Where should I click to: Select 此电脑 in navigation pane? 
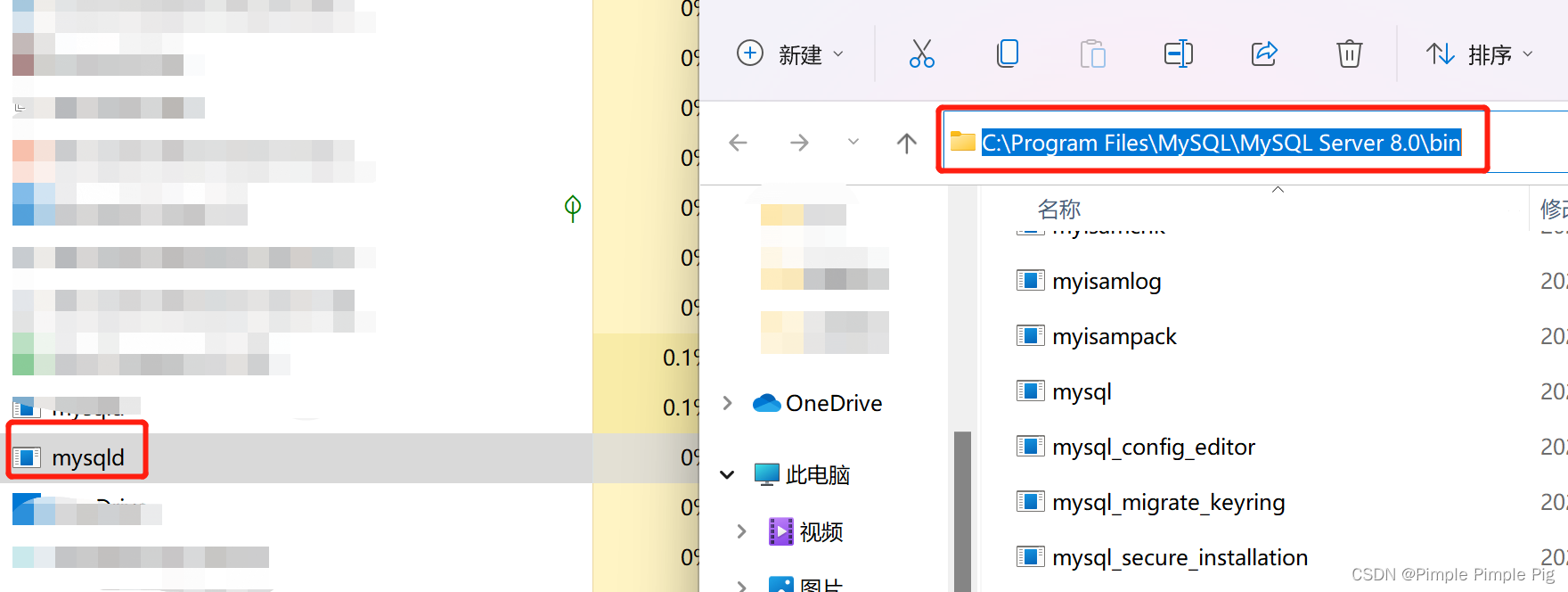coord(802,474)
